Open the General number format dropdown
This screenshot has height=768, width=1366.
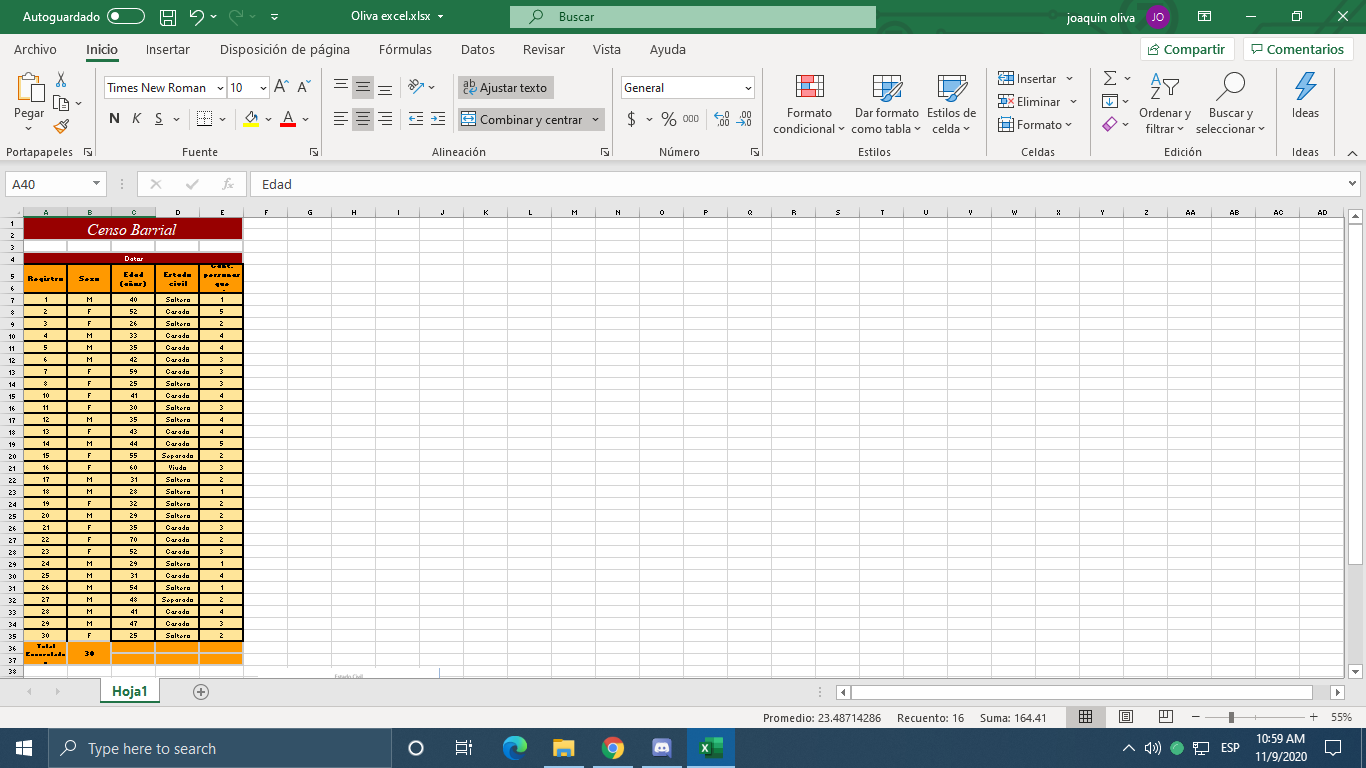pos(748,87)
